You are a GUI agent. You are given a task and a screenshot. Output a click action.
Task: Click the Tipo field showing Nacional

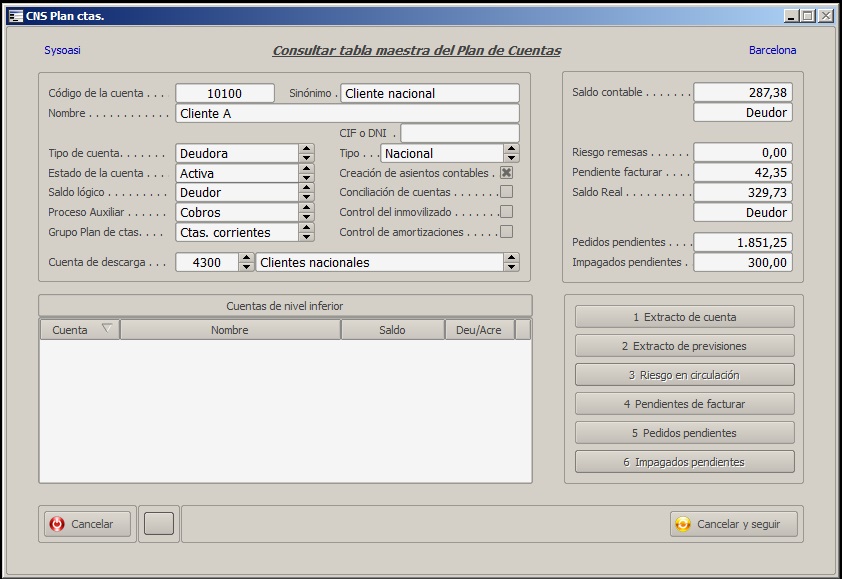tap(442, 153)
